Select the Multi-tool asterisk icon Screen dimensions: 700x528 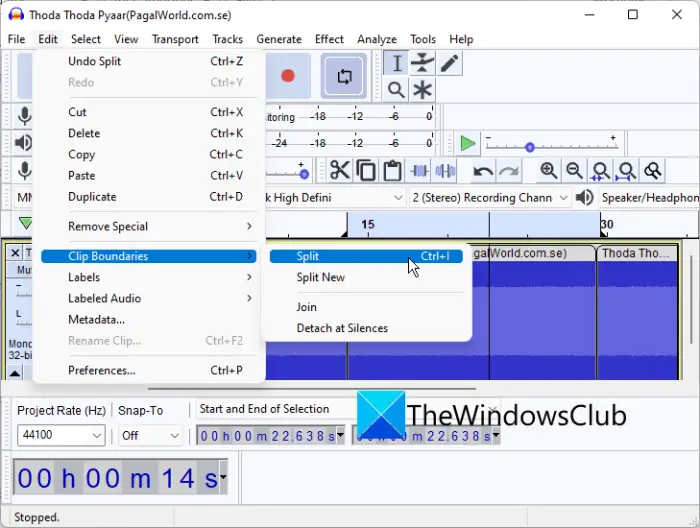point(422,90)
